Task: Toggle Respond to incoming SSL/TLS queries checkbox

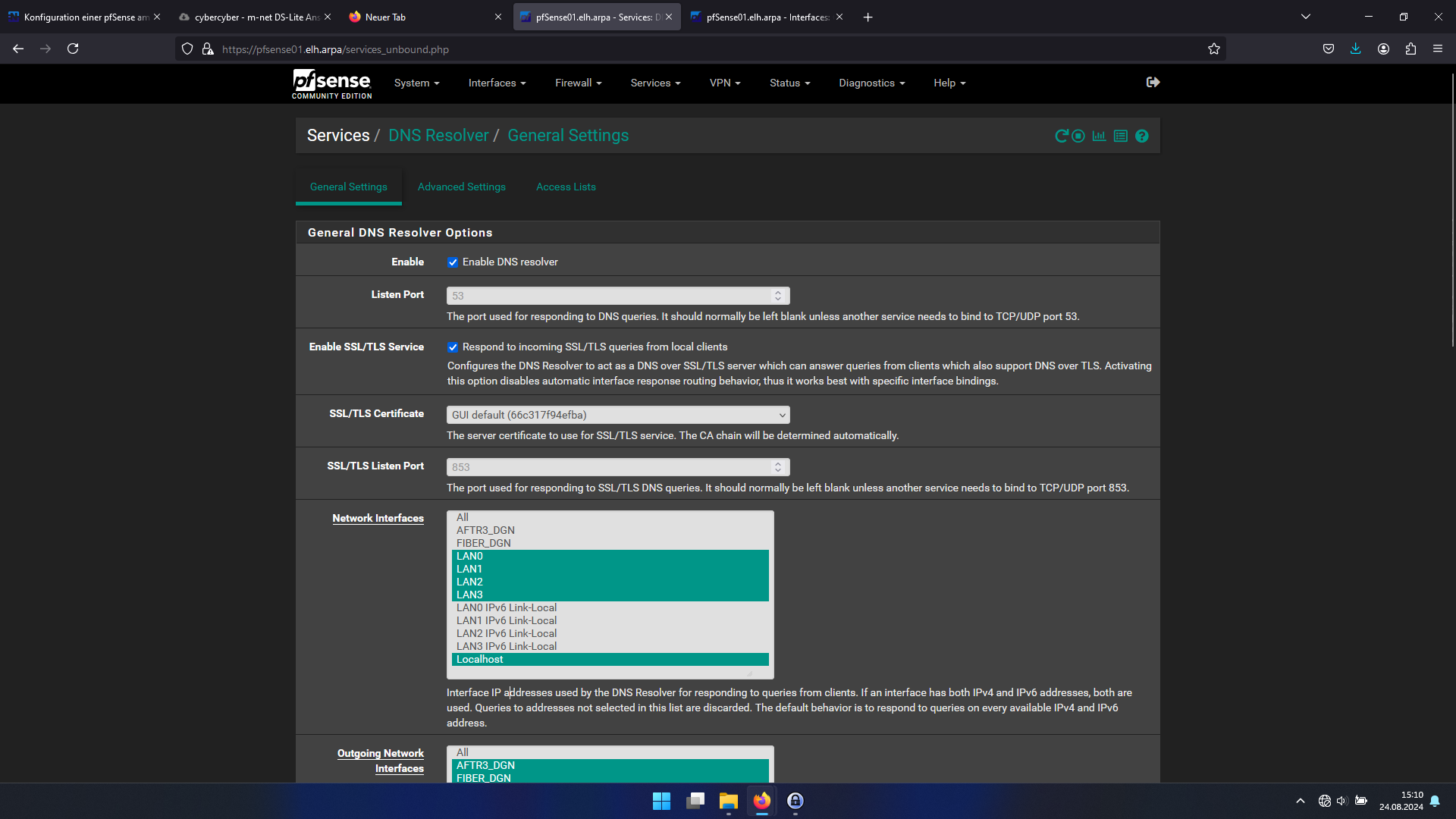Action: [x=453, y=347]
